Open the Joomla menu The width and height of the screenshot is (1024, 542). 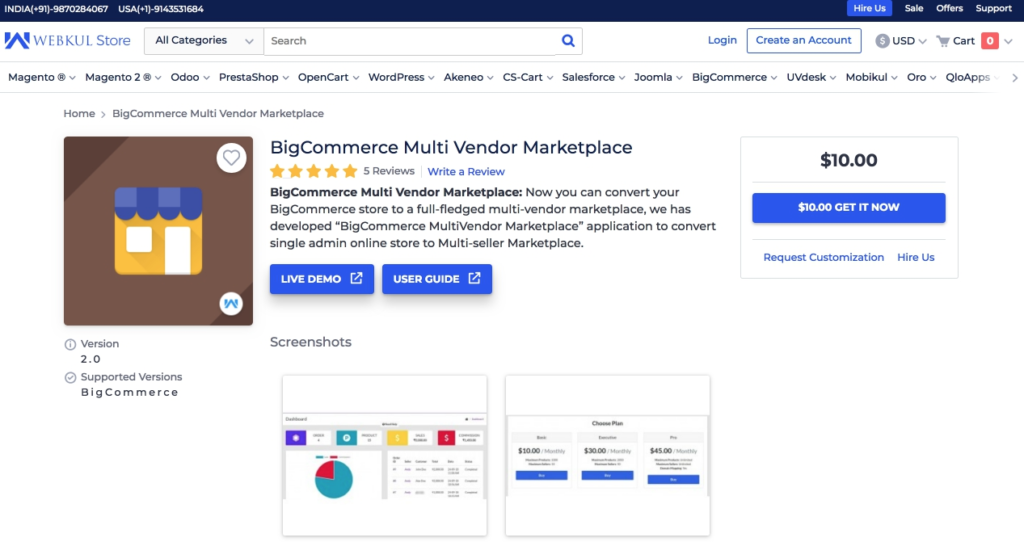(x=658, y=77)
